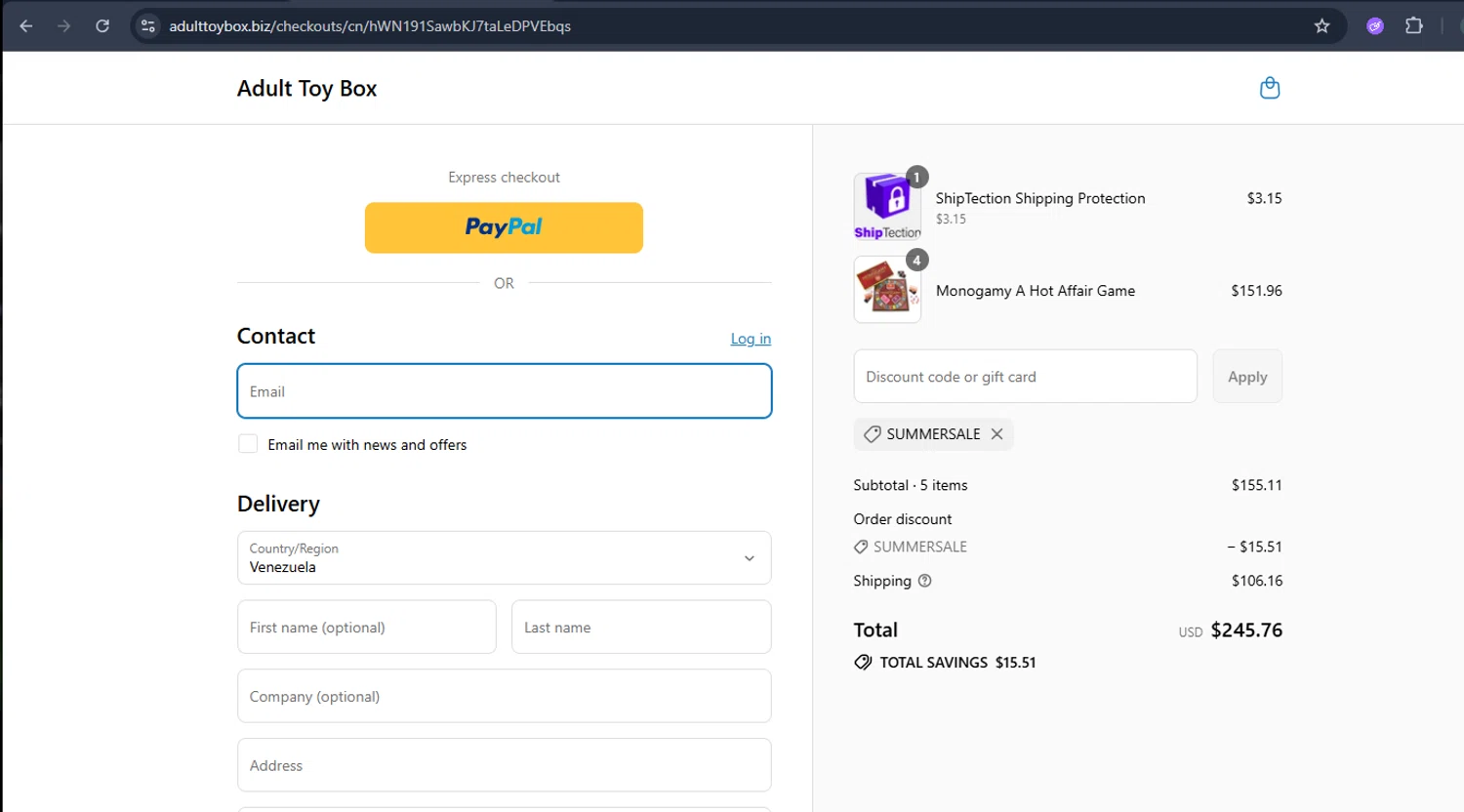The height and width of the screenshot is (812, 1464).
Task: Select the Monogamy A Hot Affair Game name
Action: [x=1036, y=291]
